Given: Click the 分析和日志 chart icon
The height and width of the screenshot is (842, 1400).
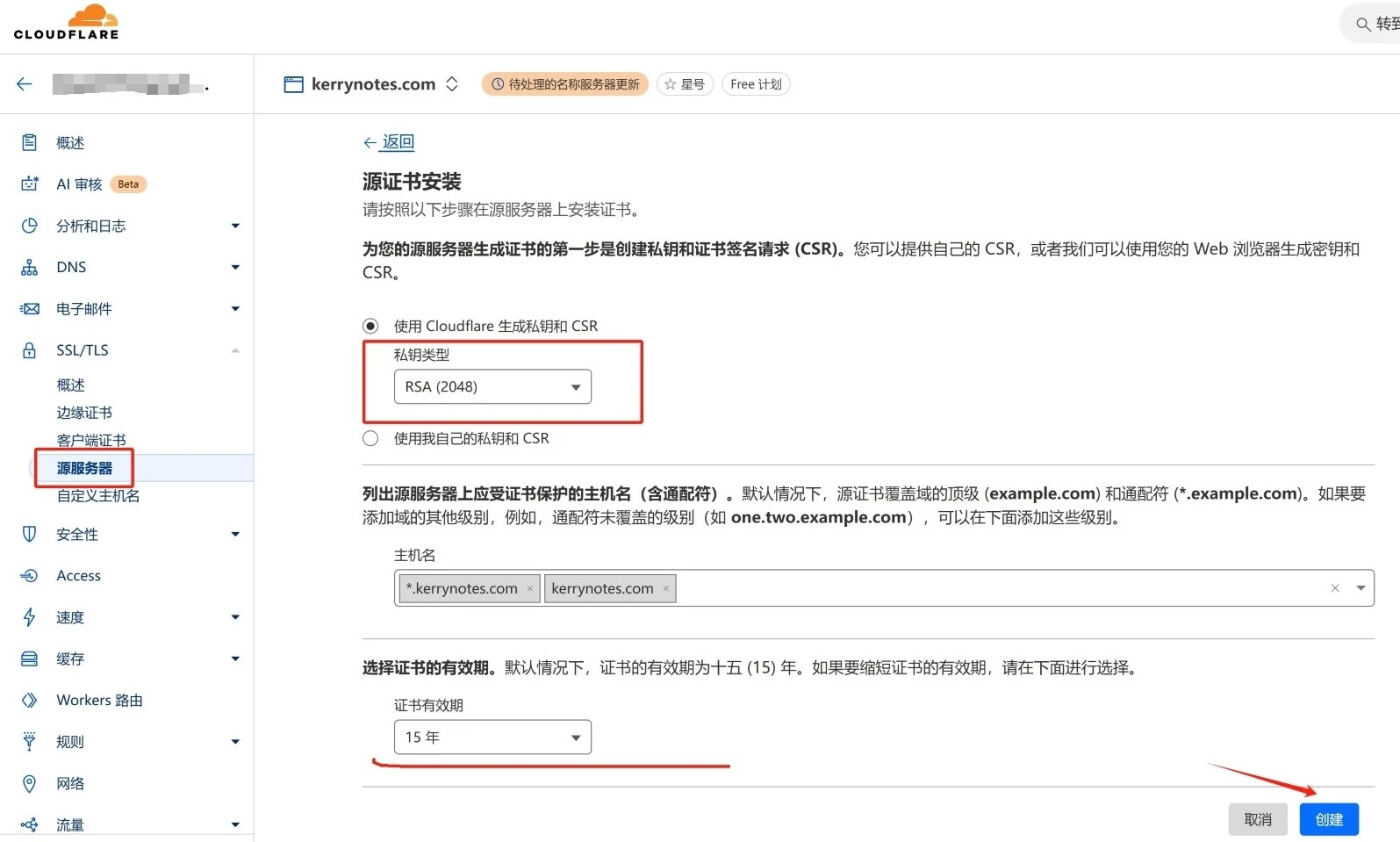Looking at the screenshot, I should click(29, 226).
